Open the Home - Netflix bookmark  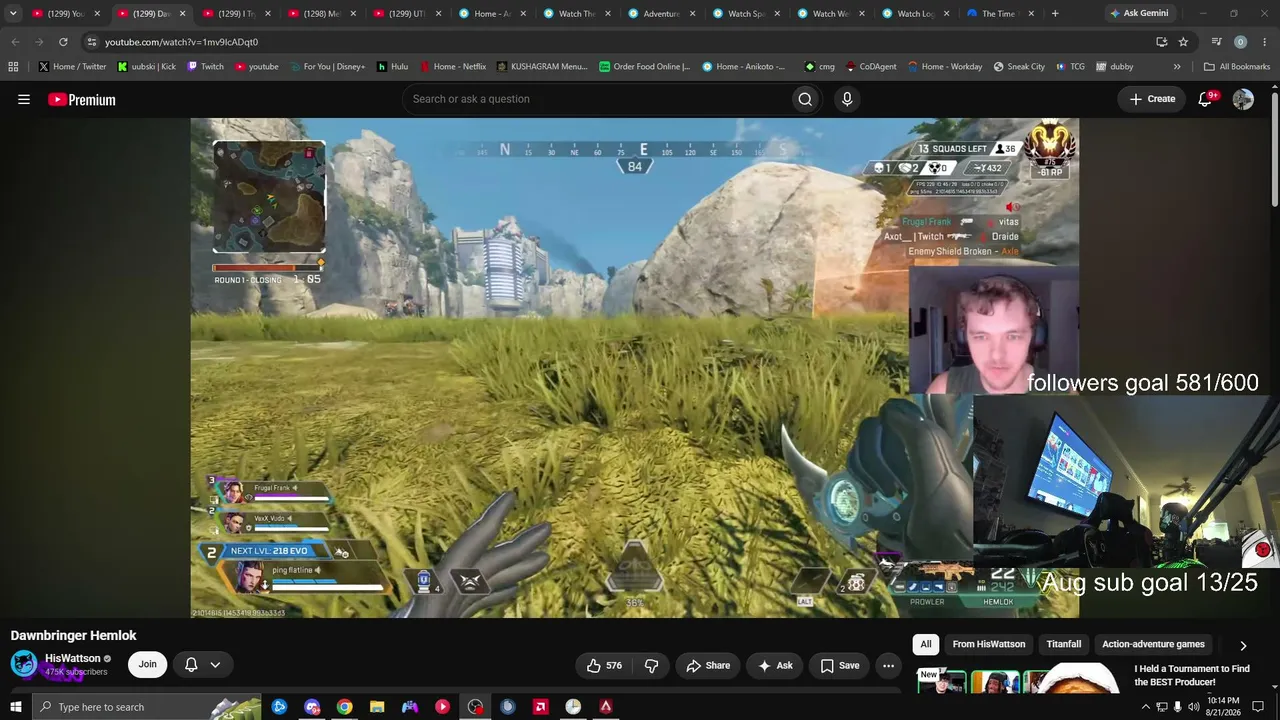(453, 67)
